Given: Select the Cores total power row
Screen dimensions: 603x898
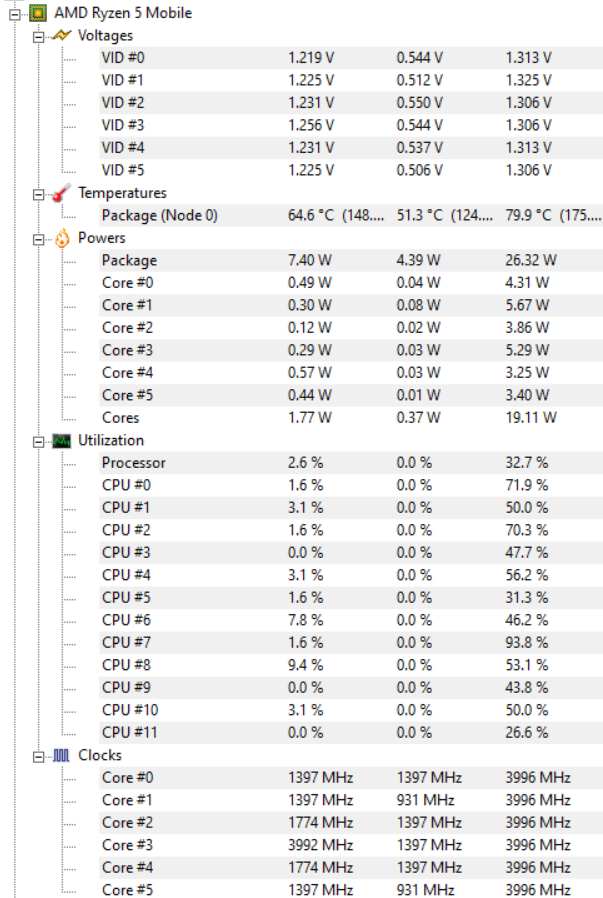Looking at the screenshot, I should click(x=120, y=418).
